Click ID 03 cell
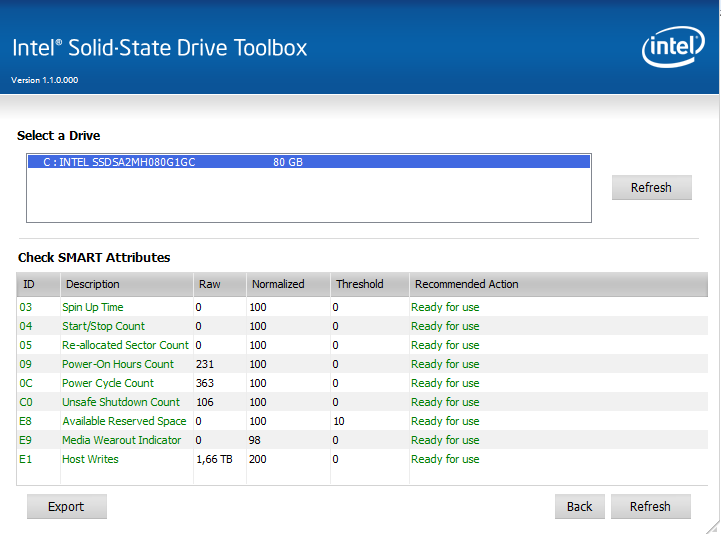The image size is (721, 534). click(26, 307)
